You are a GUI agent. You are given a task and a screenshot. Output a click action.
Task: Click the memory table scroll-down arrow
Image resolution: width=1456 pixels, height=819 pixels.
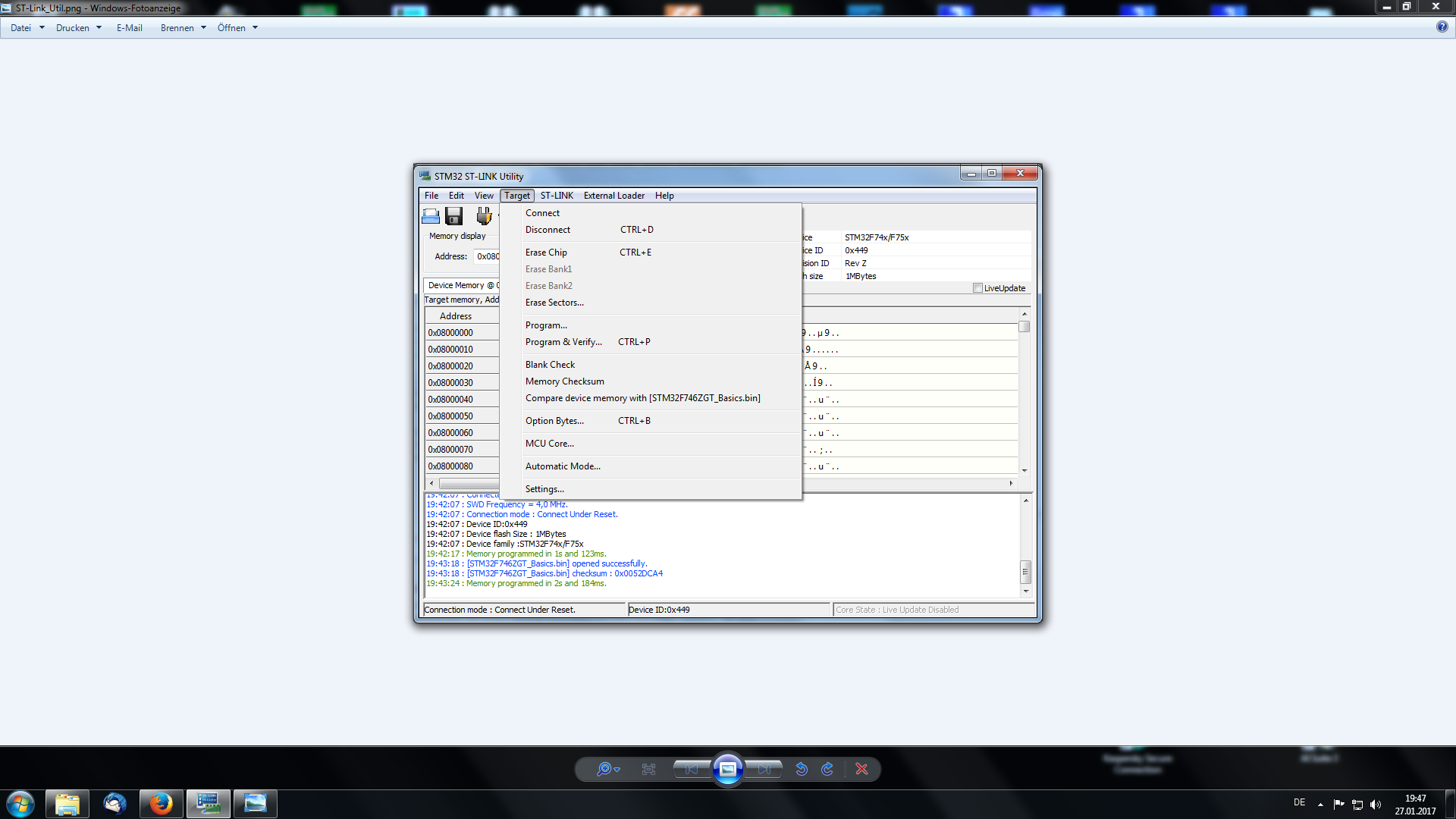click(x=1024, y=470)
